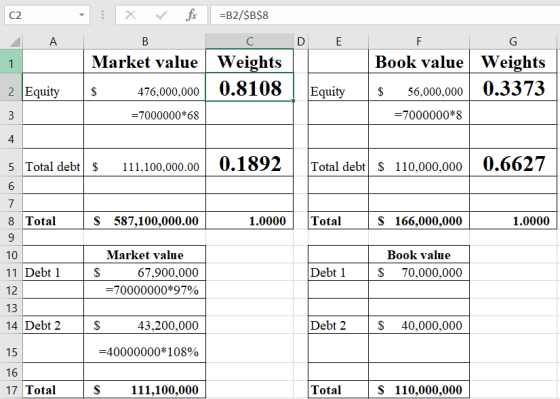The height and width of the screenshot is (399, 560).
Task: Click the Enter checkmark formula icon
Action: pyautogui.click(x=161, y=15)
